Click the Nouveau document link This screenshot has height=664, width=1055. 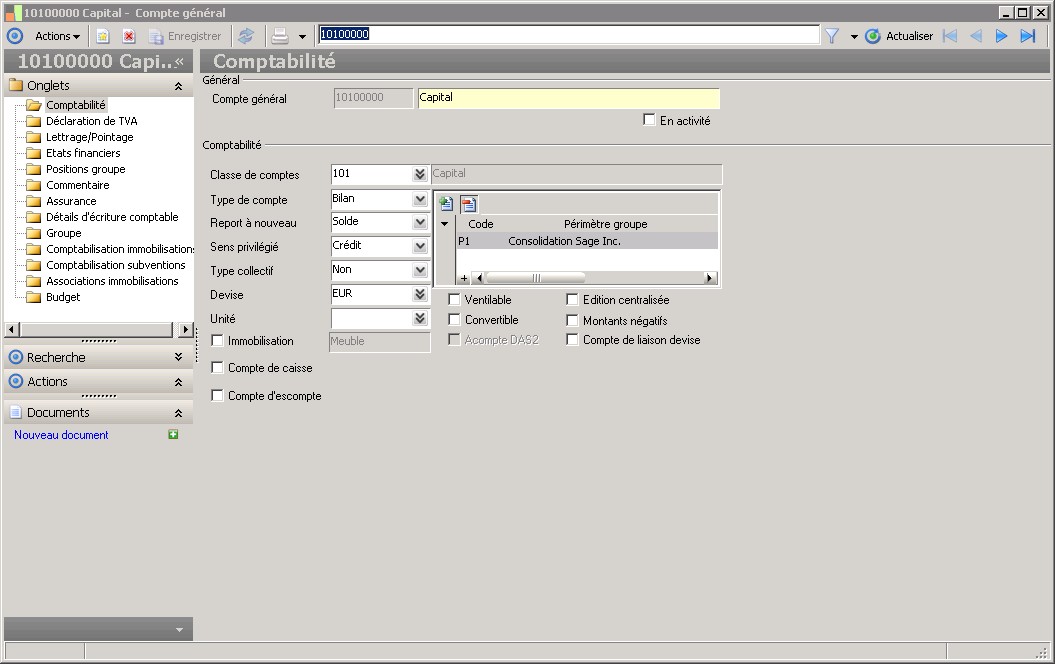tap(61, 435)
